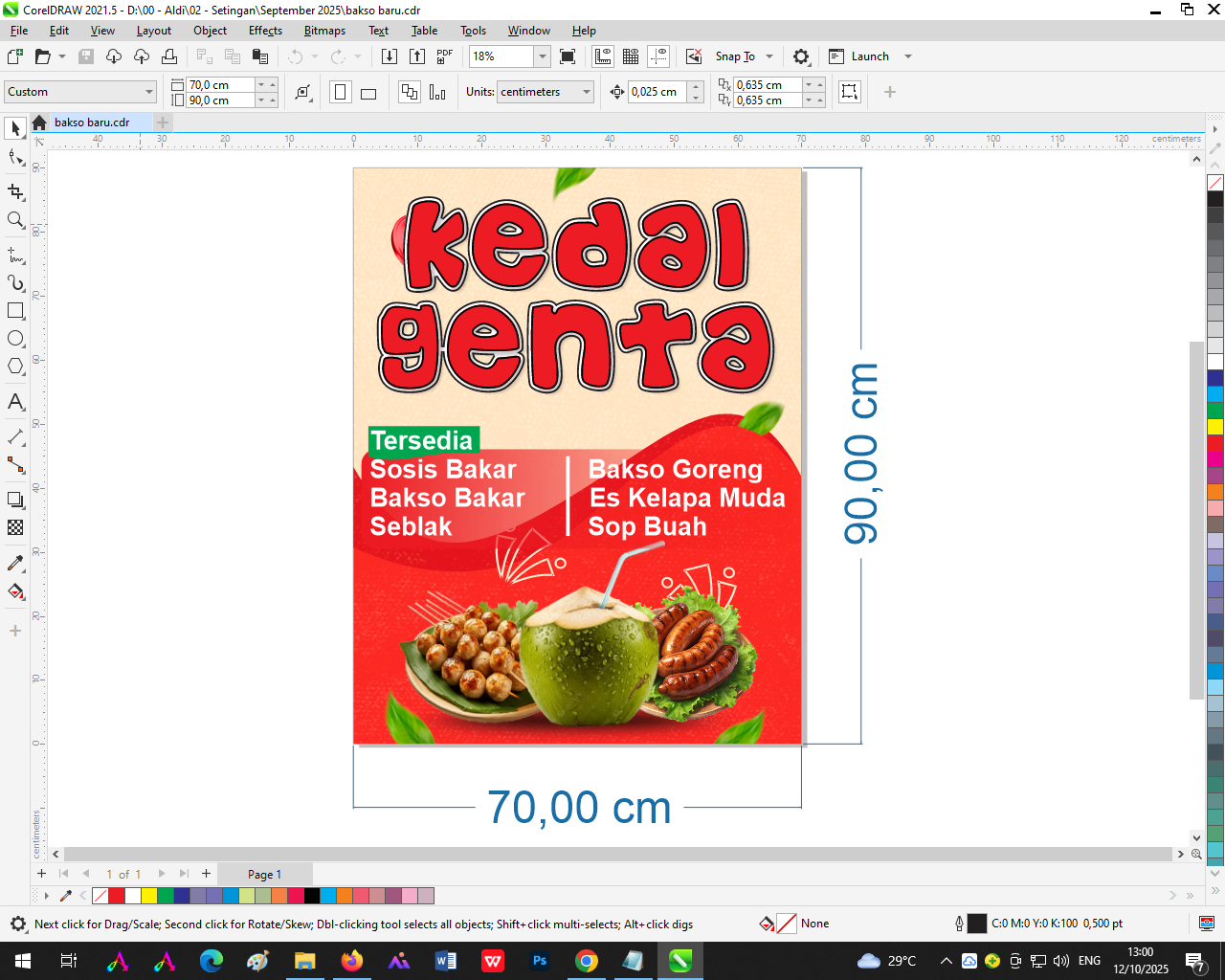The width and height of the screenshot is (1225, 980).
Task: Switch to the Page 1 tab
Action: pos(264,874)
